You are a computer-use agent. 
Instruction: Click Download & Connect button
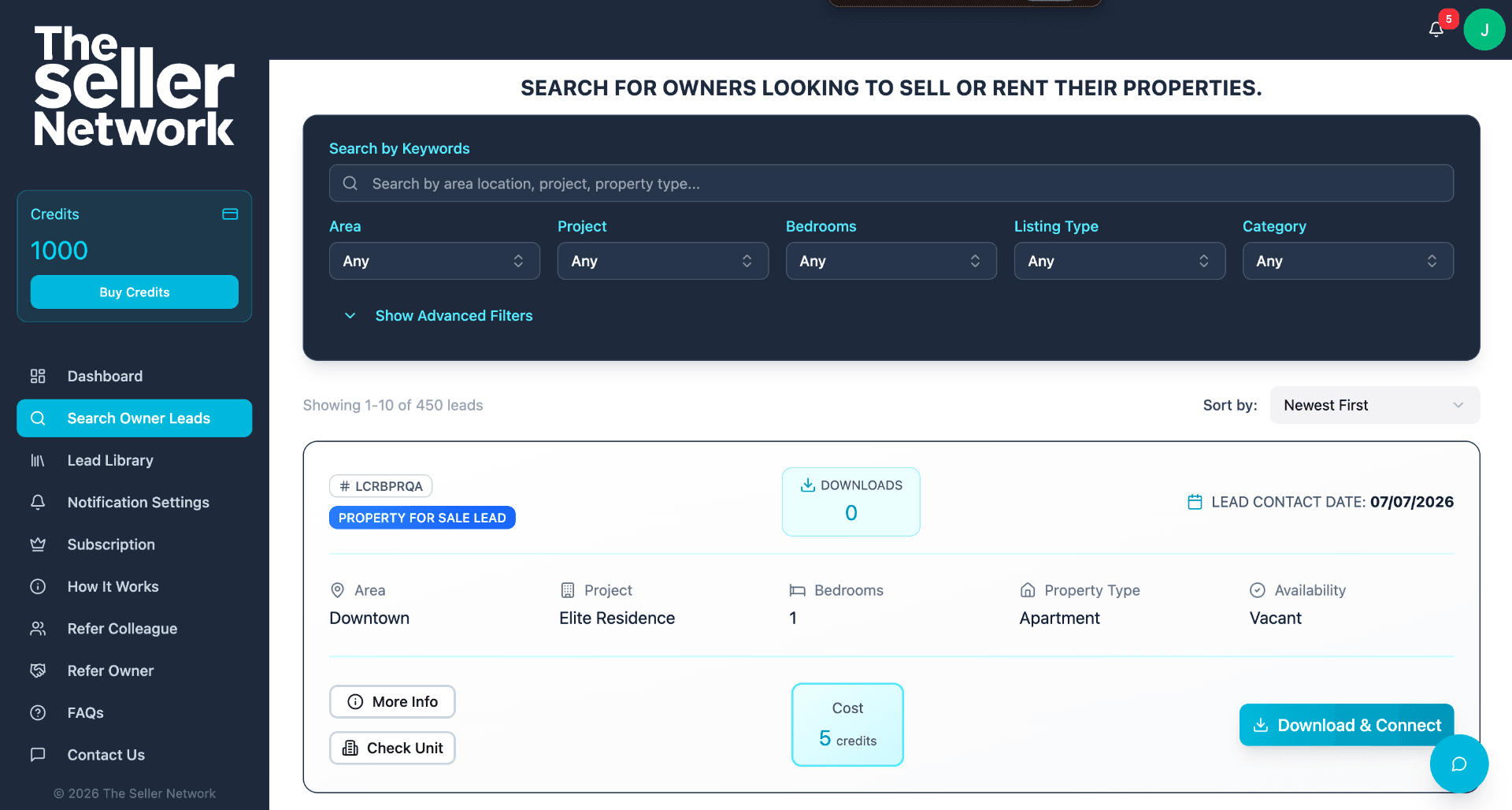(x=1347, y=725)
